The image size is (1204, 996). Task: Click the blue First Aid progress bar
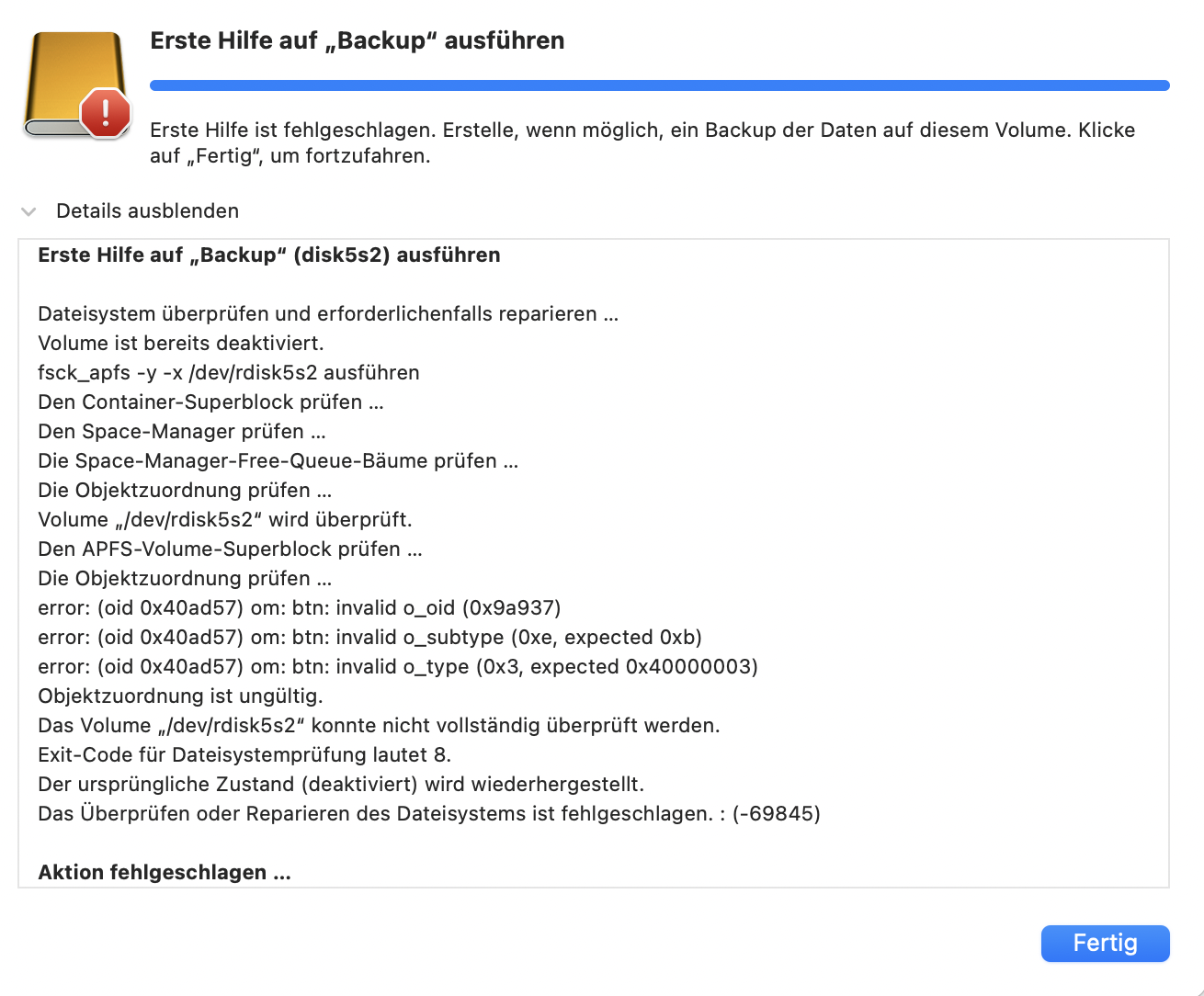[659, 85]
